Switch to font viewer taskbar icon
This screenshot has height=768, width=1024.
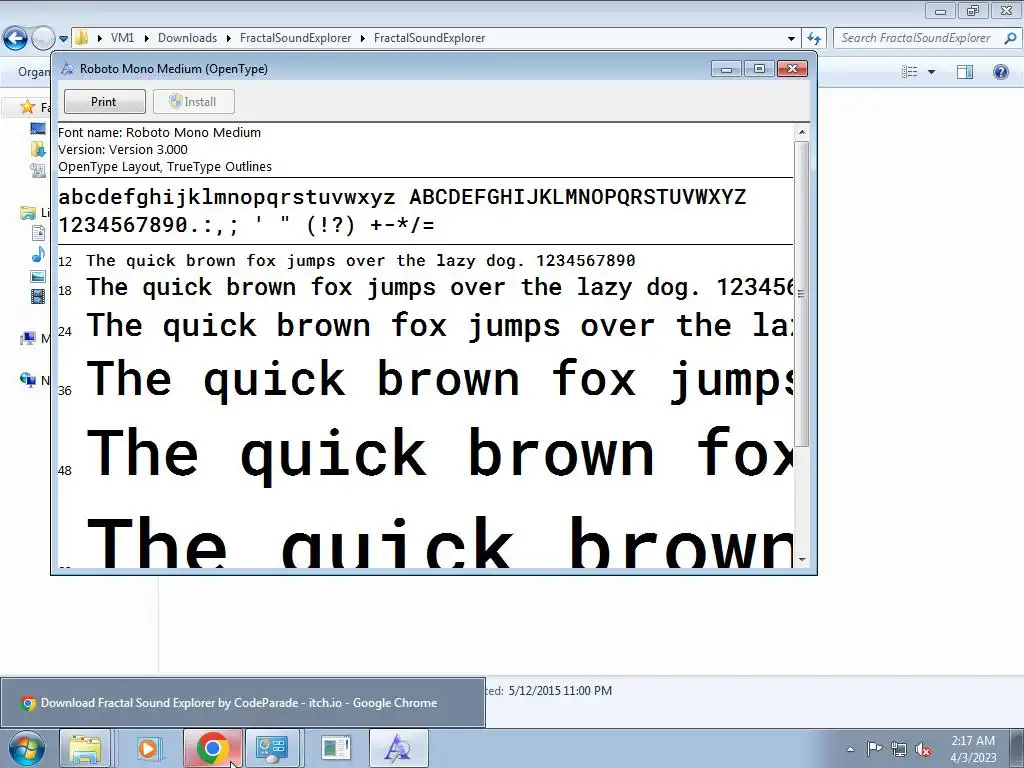point(398,748)
